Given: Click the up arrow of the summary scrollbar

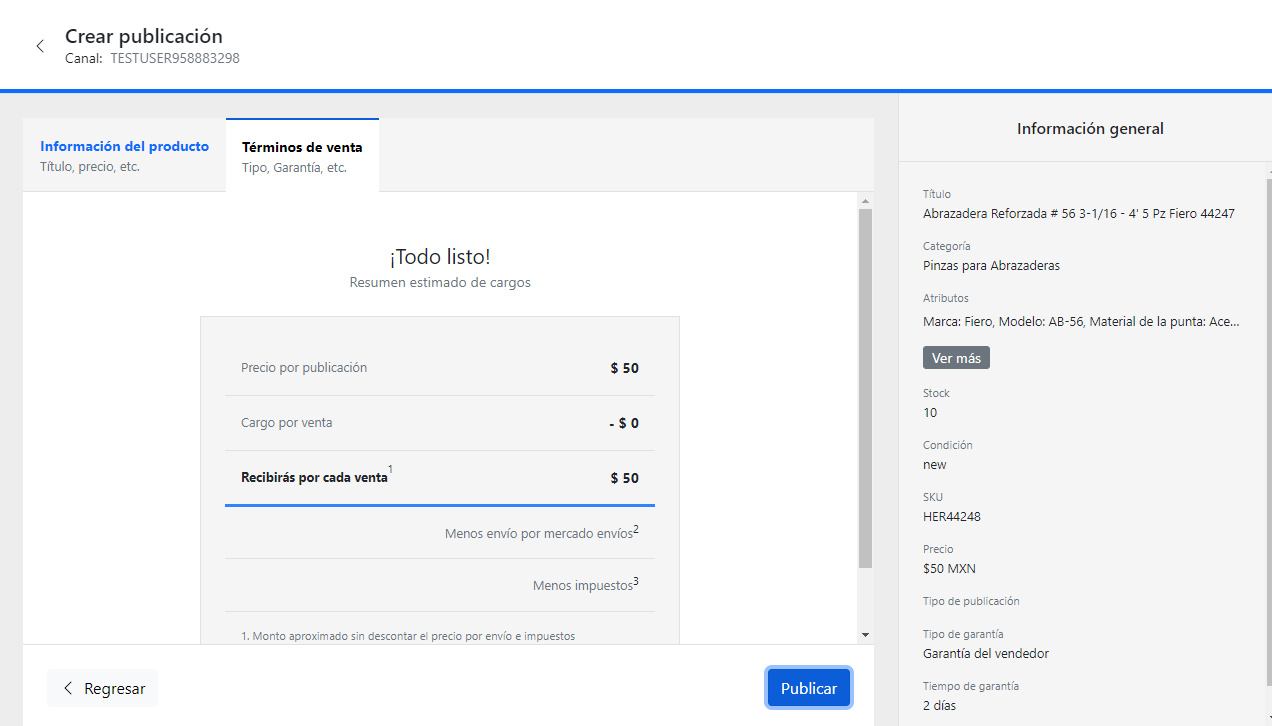Looking at the screenshot, I should [x=865, y=201].
